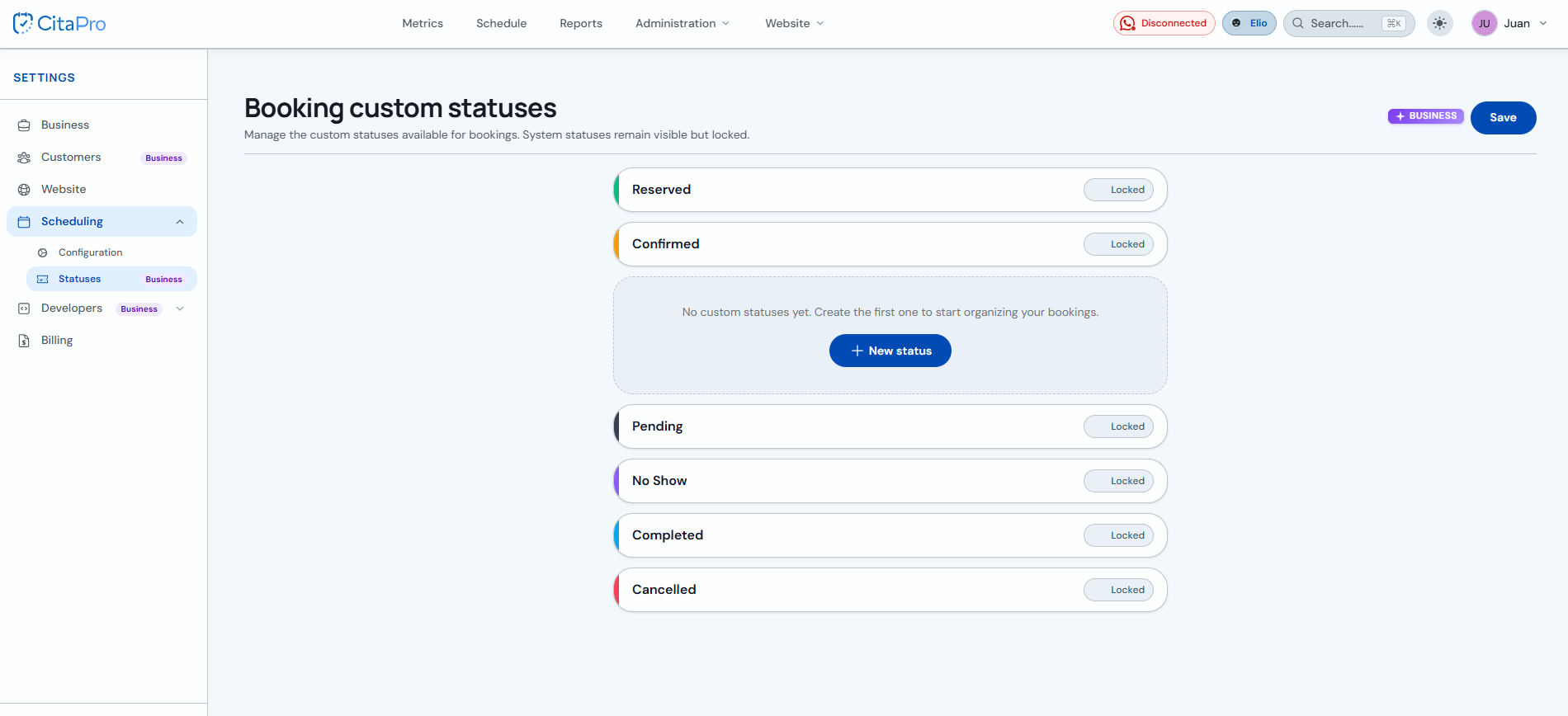Click the Locked badge on Cancelled
Image resolution: width=1568 pixels, height=716 pixels.
tap(1118, 590)
